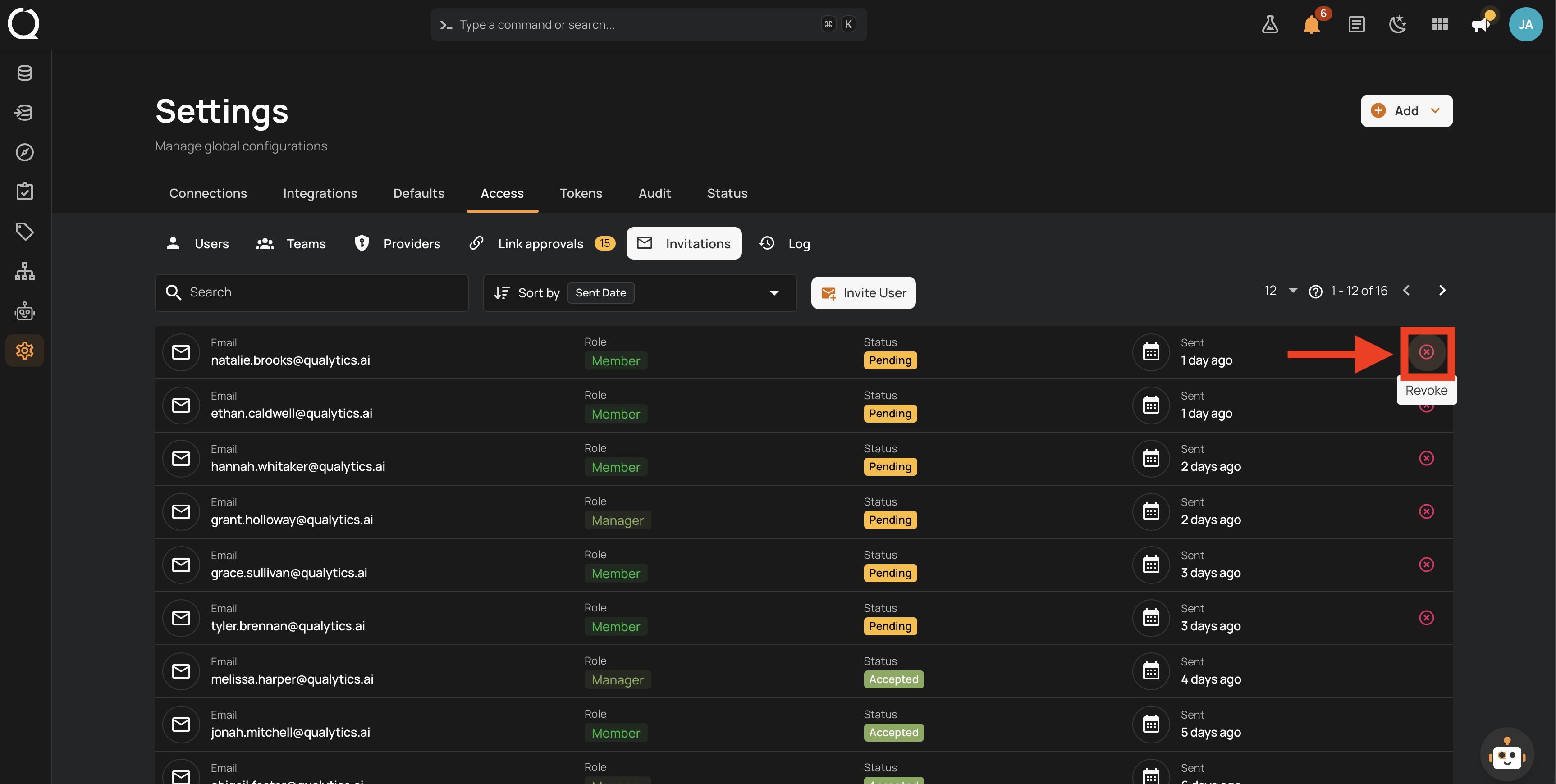Focus the command or search bar
The height and width of the screenshot is (784, 1556).
pos(649,24)
